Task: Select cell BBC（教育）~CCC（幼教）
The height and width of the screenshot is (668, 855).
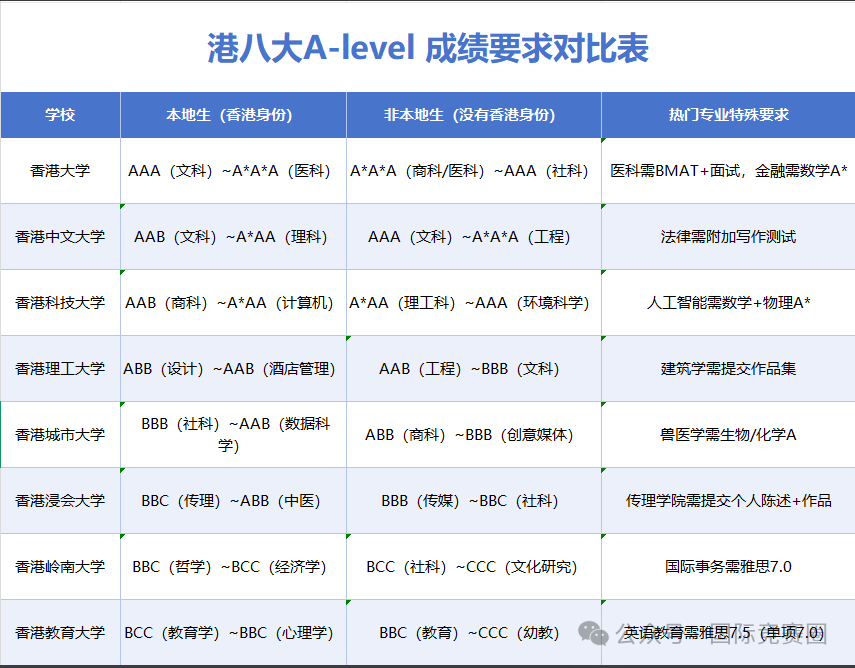Action: (x=474, y=633)
